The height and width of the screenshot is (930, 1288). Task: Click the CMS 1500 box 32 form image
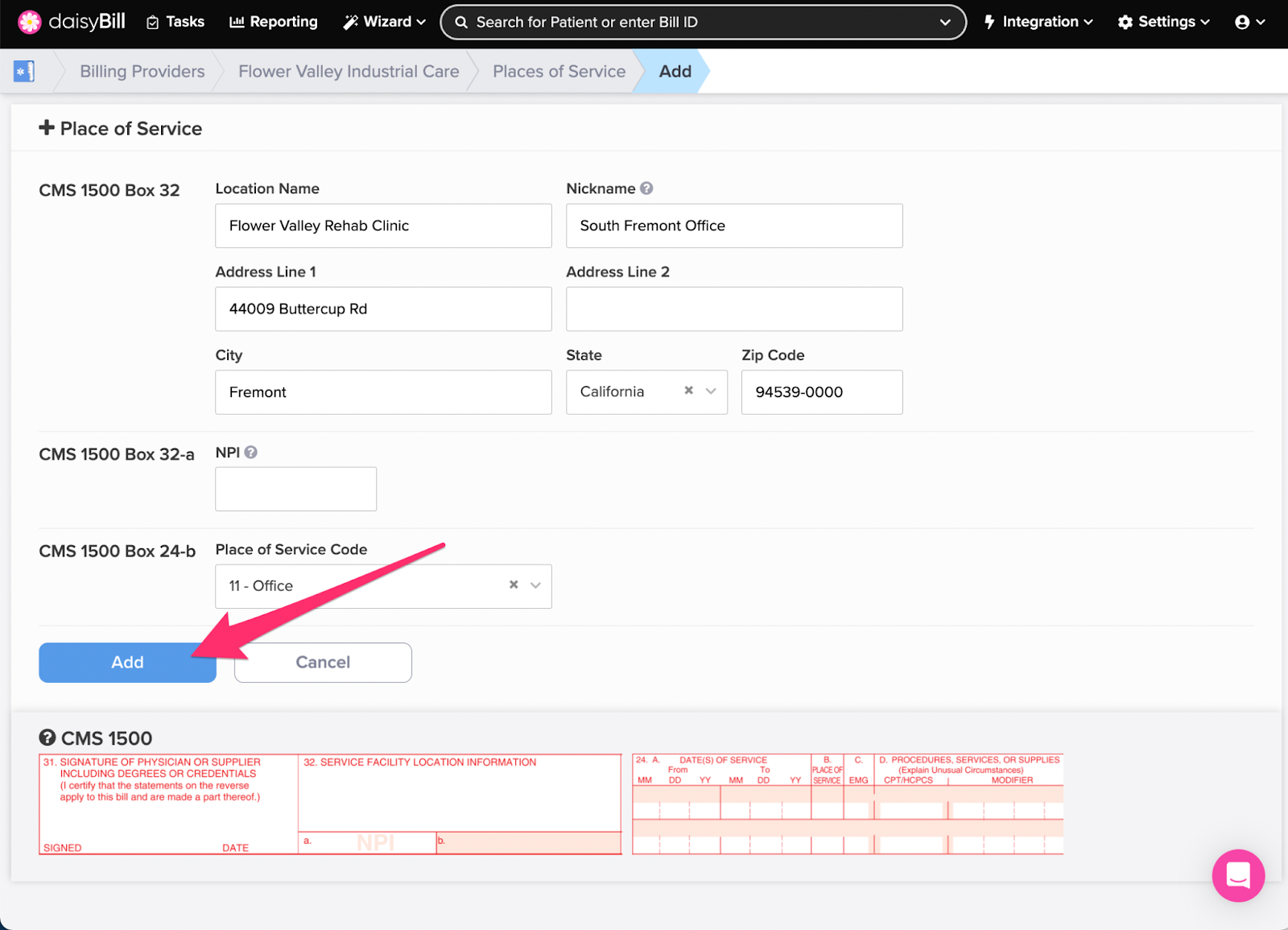[330, 804]
